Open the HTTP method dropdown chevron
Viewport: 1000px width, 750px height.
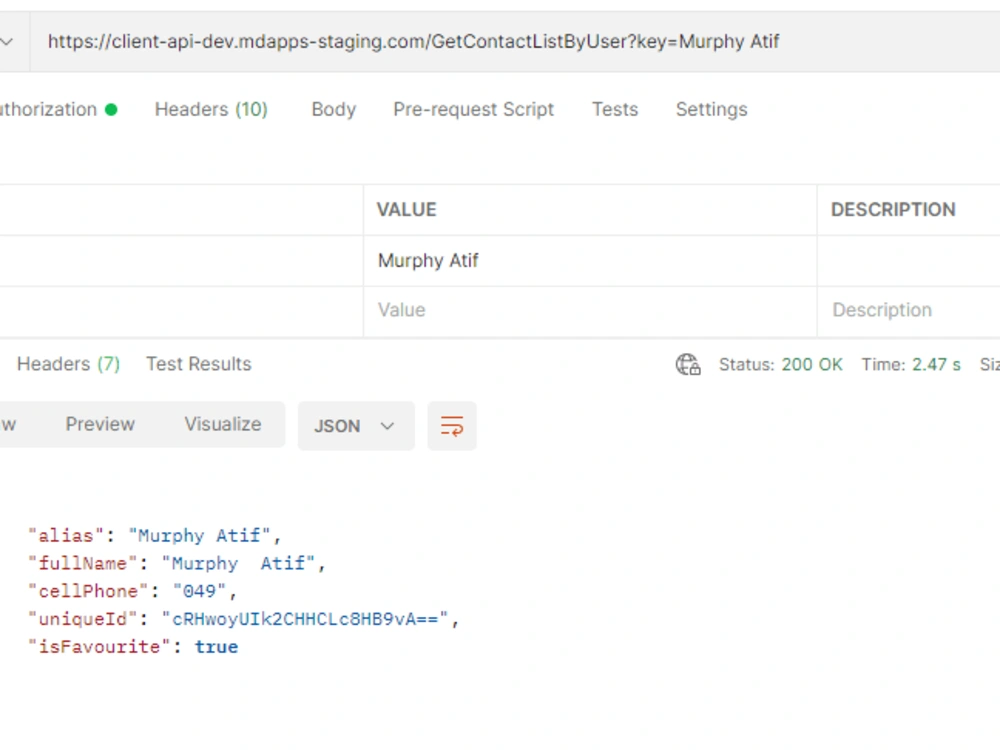[x=7, y=42]
